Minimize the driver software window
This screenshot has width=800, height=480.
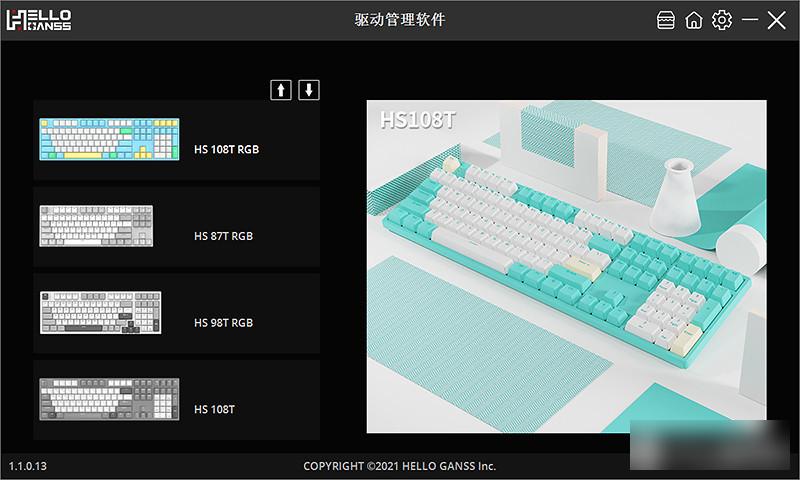tap(749, 20)
